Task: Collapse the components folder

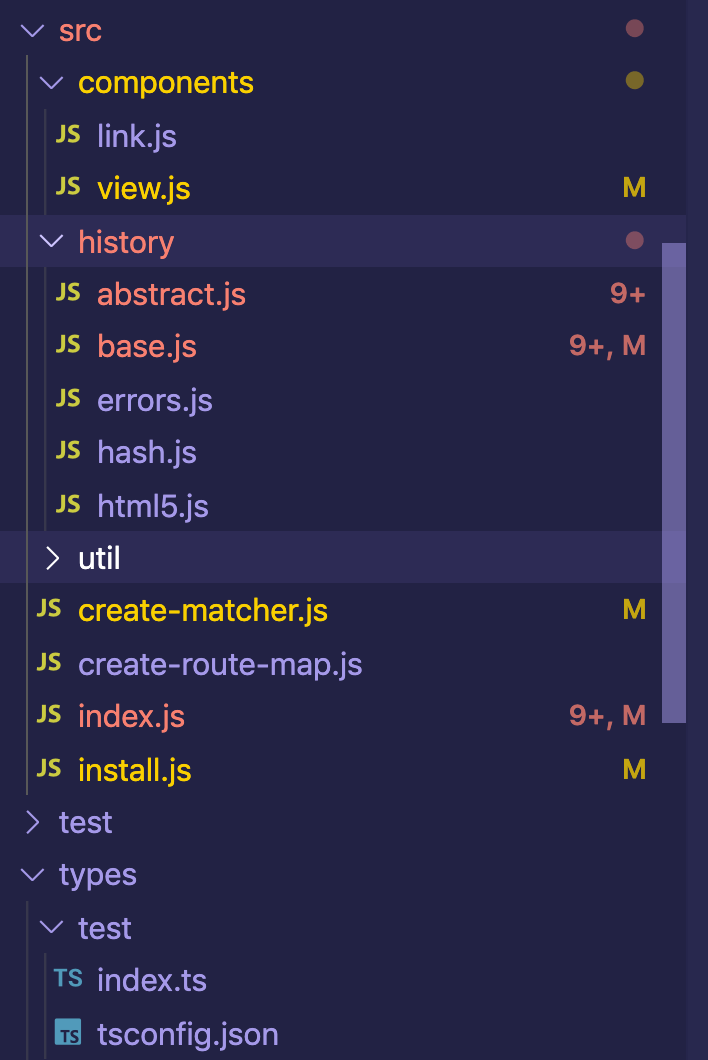Action: coord(51,83)
